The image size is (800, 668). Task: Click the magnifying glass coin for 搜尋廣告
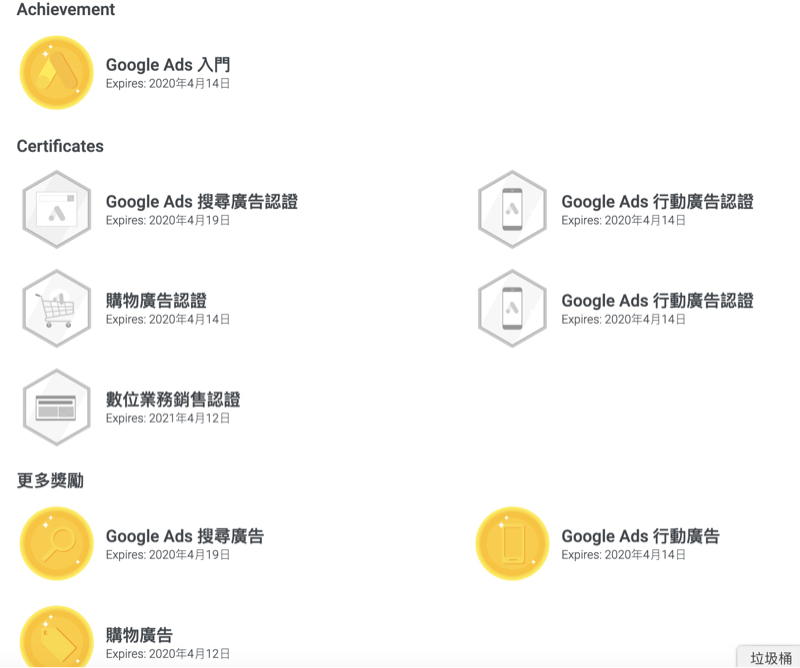[x=57, y=544]
